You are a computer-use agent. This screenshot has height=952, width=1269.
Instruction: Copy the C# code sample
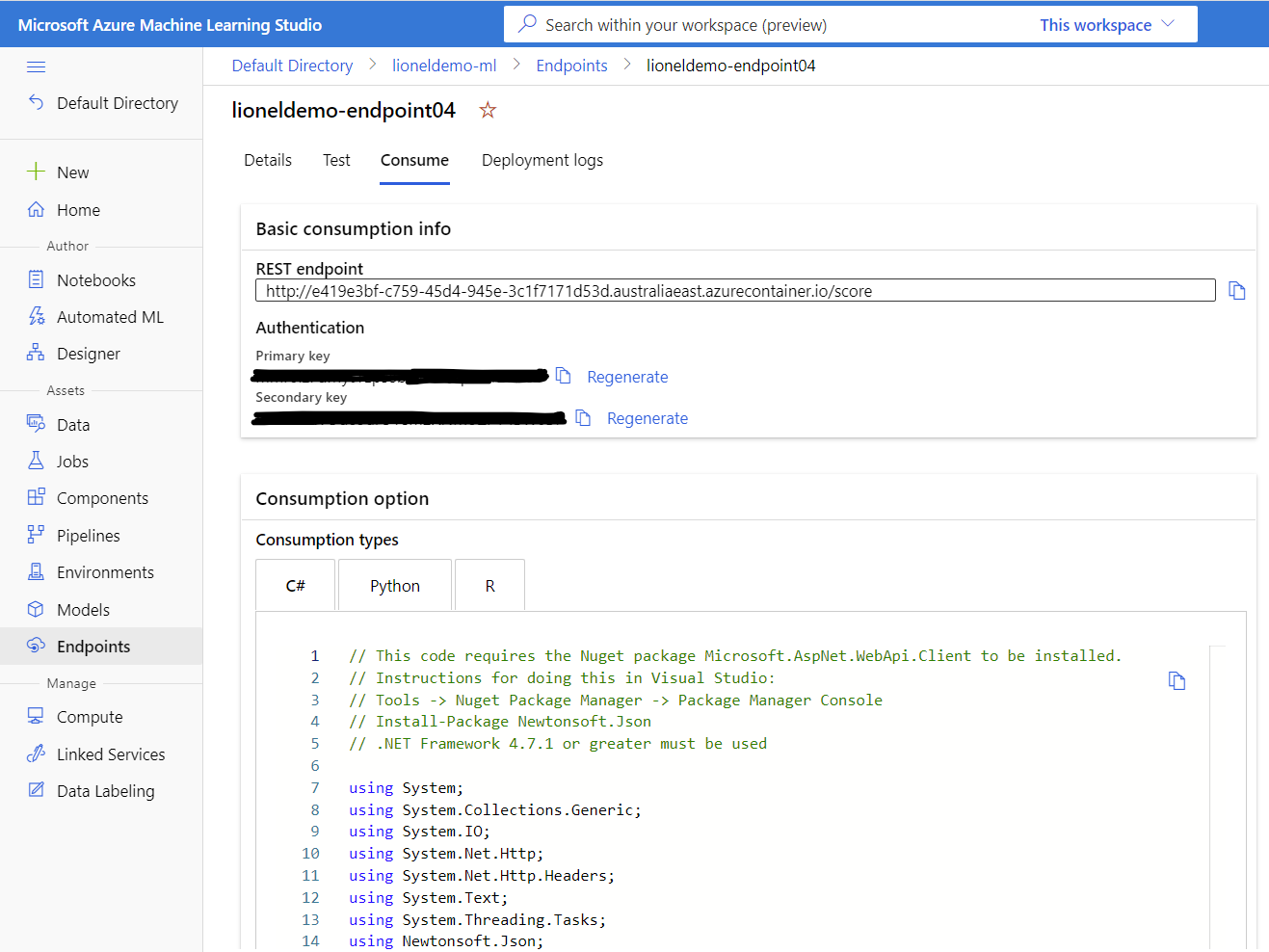click(x=1176, y=680)
